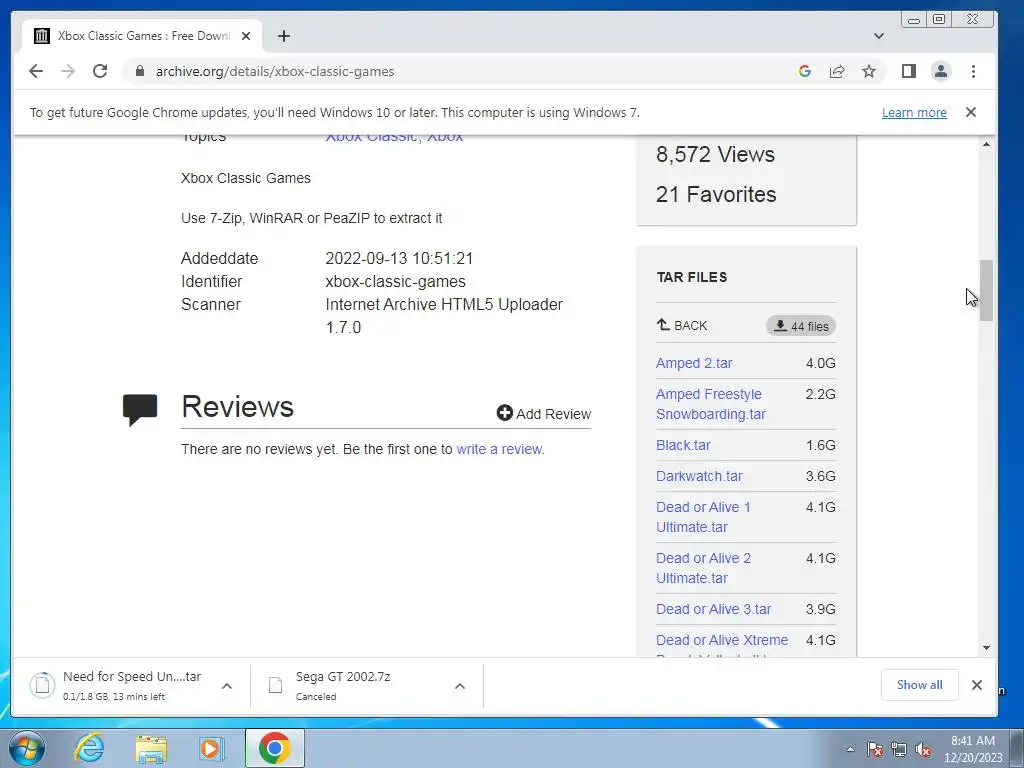Open the Darkwatch.tar file link
This screenshot has width=1024, height=768.
click(699, 476)
